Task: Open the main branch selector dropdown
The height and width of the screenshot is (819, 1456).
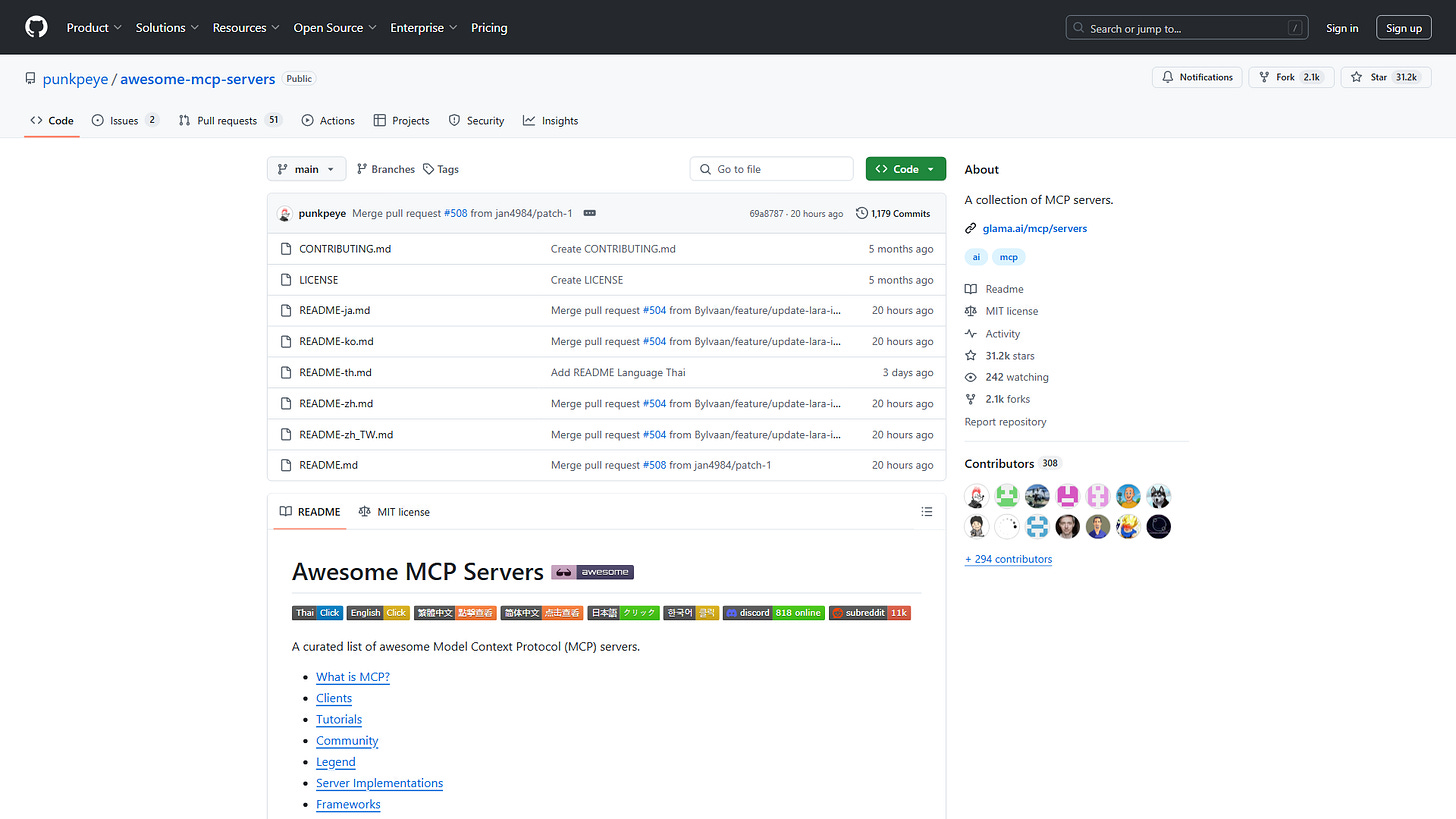Action: pyautogui.click(x=306, y=169)
